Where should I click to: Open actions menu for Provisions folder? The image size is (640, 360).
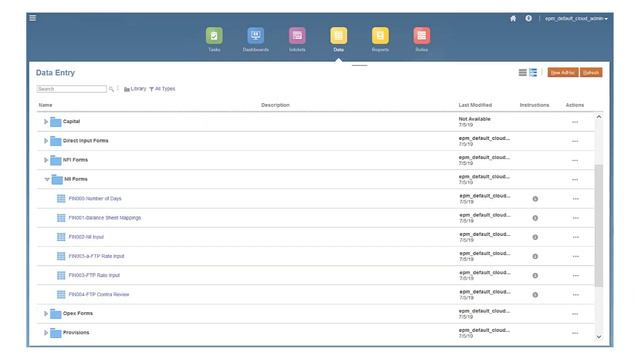tap(575, 333)
